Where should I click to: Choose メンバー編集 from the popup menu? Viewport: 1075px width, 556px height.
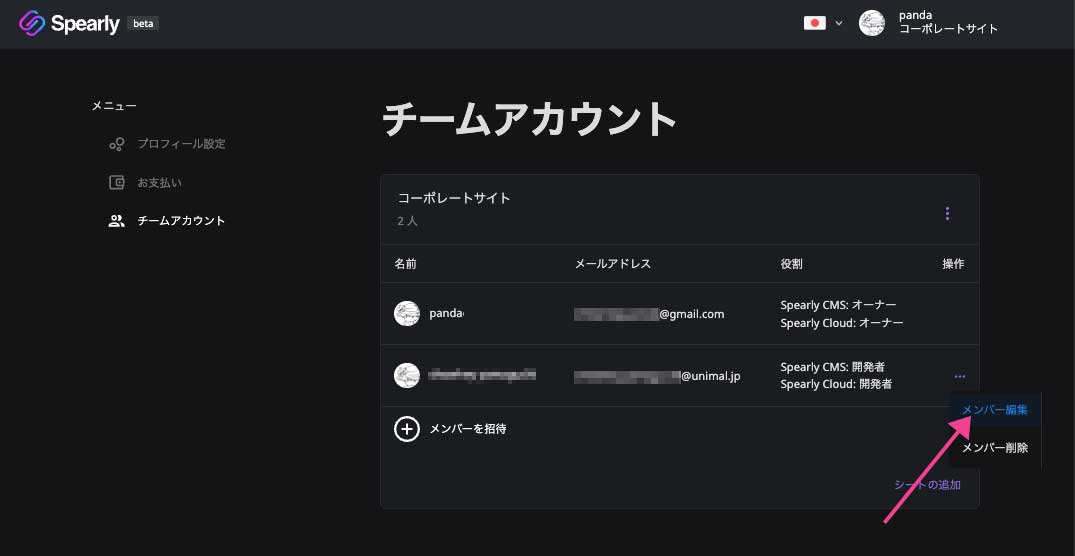coord(995,410)
